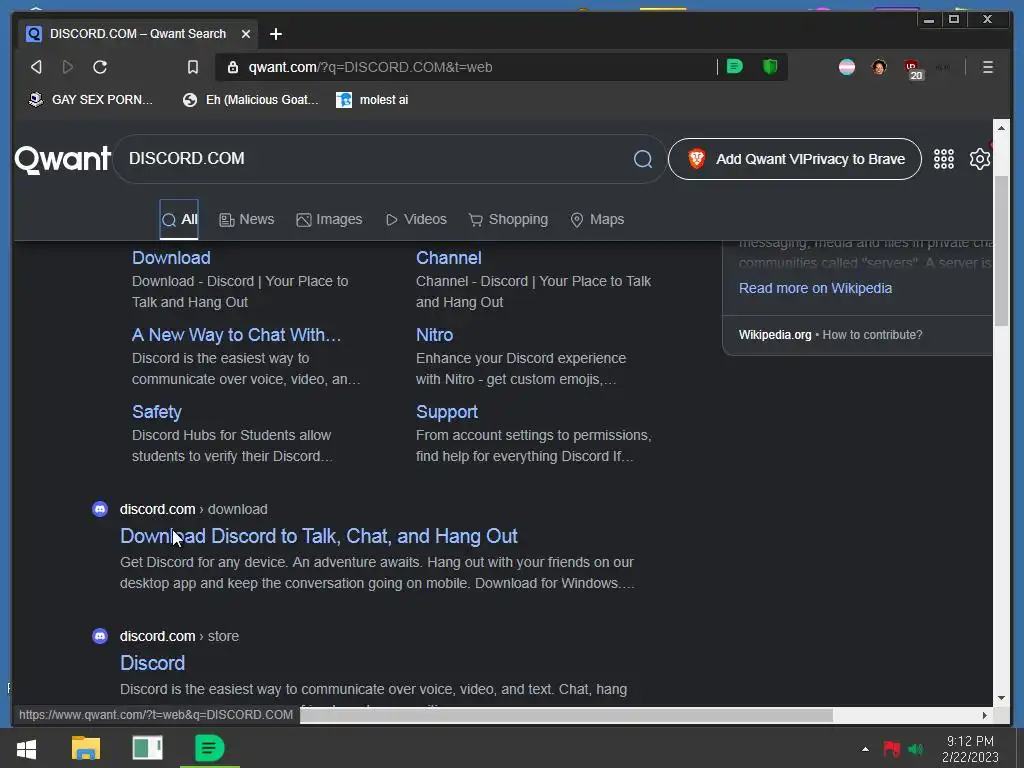Viewport: 1024px width, 768px height.
Task: Reload the page with the refresh icon
Action: [x=100, y=67]
